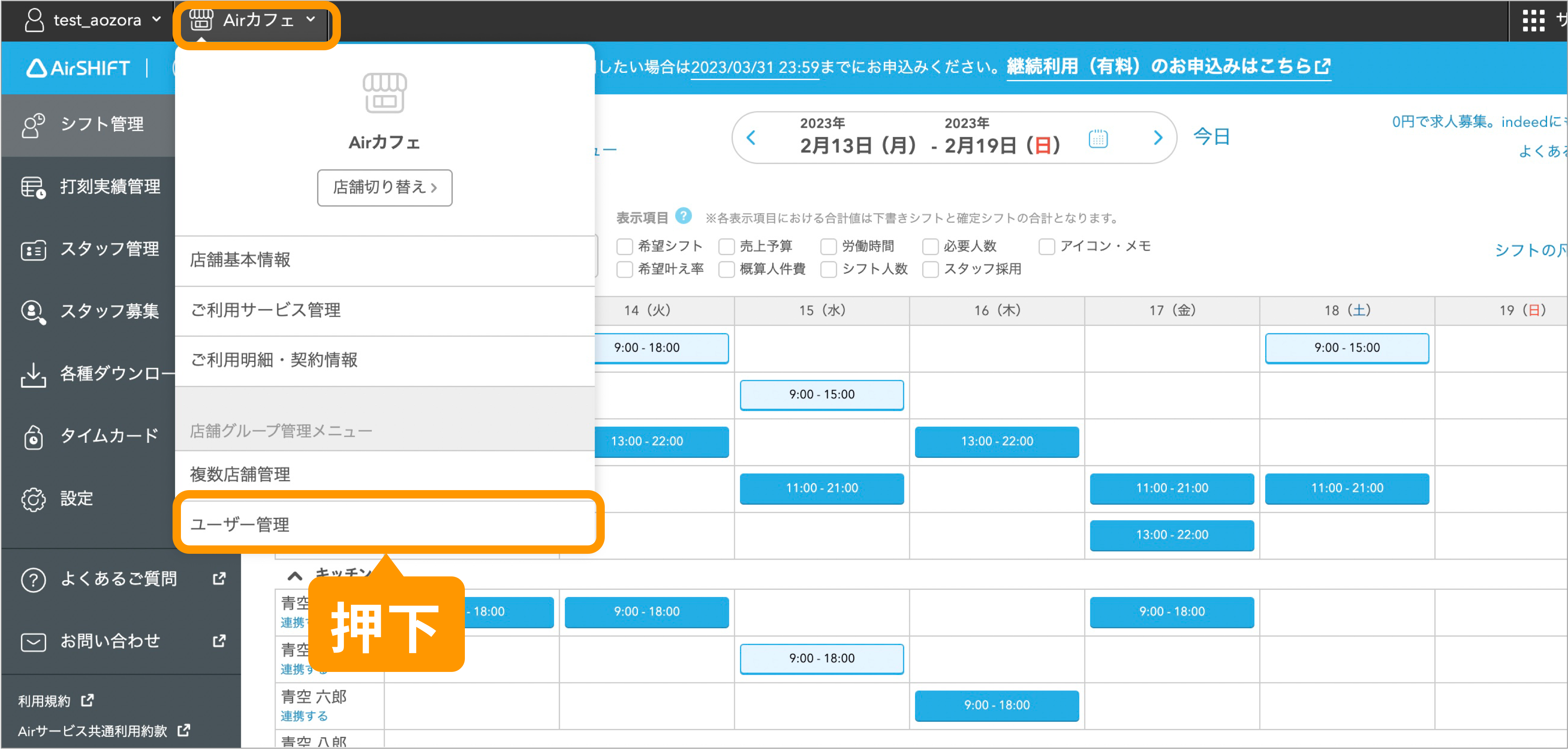Click 連携する link under 青空 六郎
The image size is (1568, 749).
coord(304,716)
